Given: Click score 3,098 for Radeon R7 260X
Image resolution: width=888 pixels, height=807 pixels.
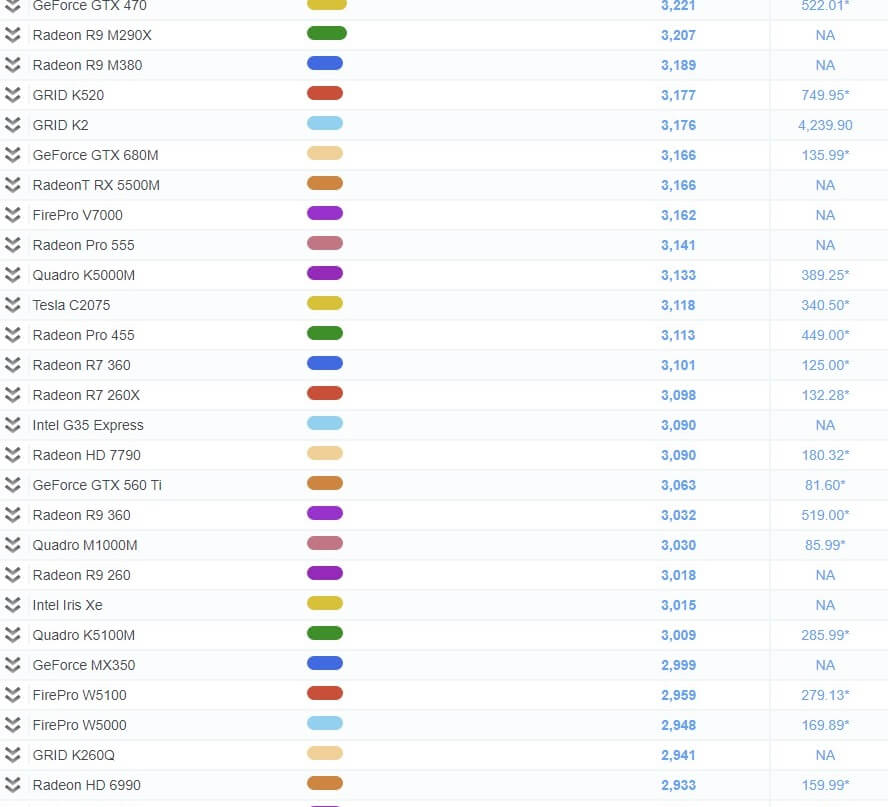Looking at the screenshot, I should tap(678, 395).
